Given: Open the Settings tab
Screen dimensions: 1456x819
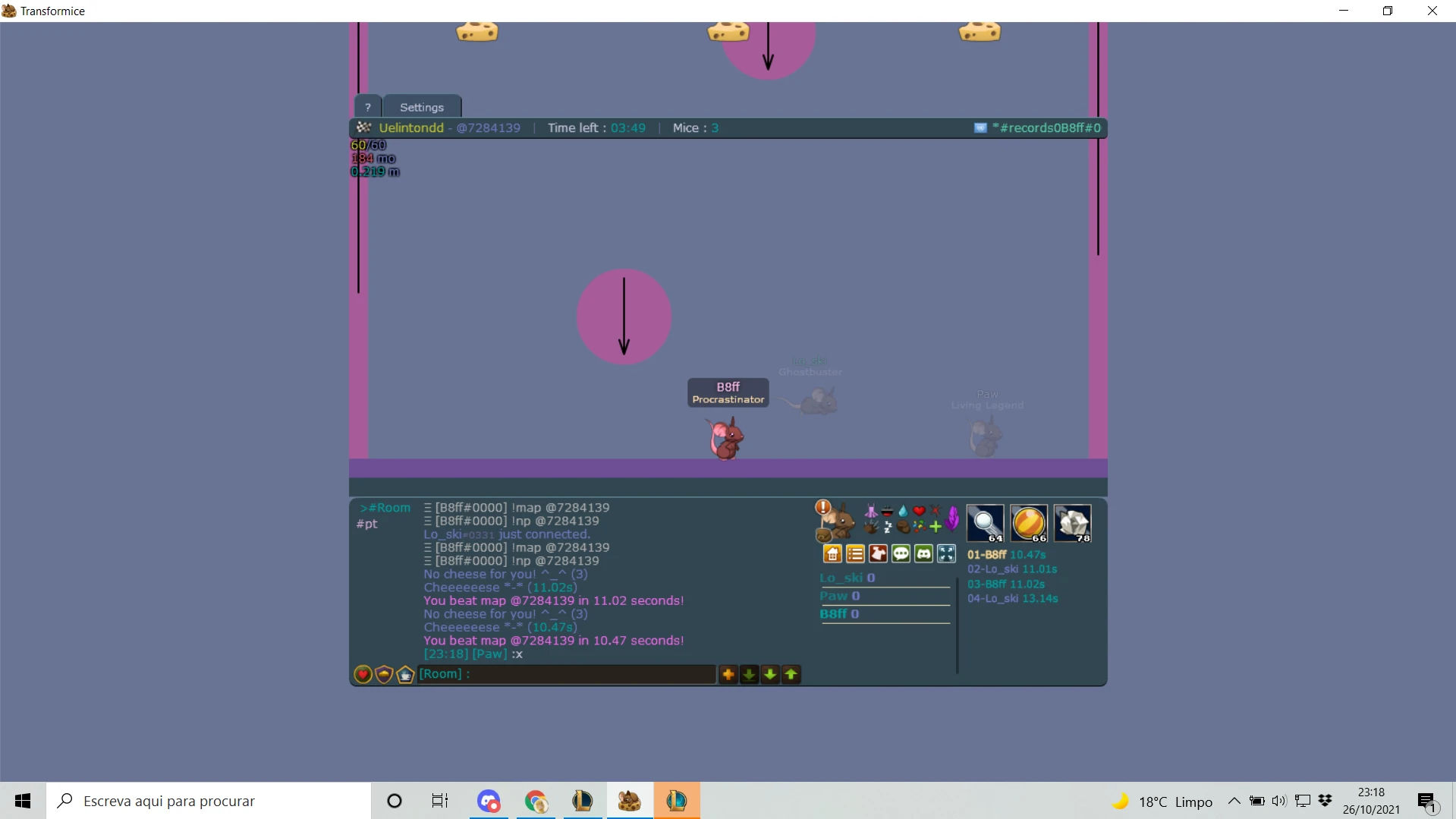Looking at the screenshot, I should (x=422, y=107).
